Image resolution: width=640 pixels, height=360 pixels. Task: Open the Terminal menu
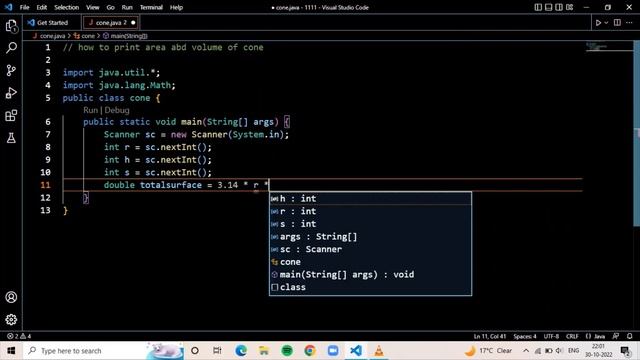tap(151, 7)
